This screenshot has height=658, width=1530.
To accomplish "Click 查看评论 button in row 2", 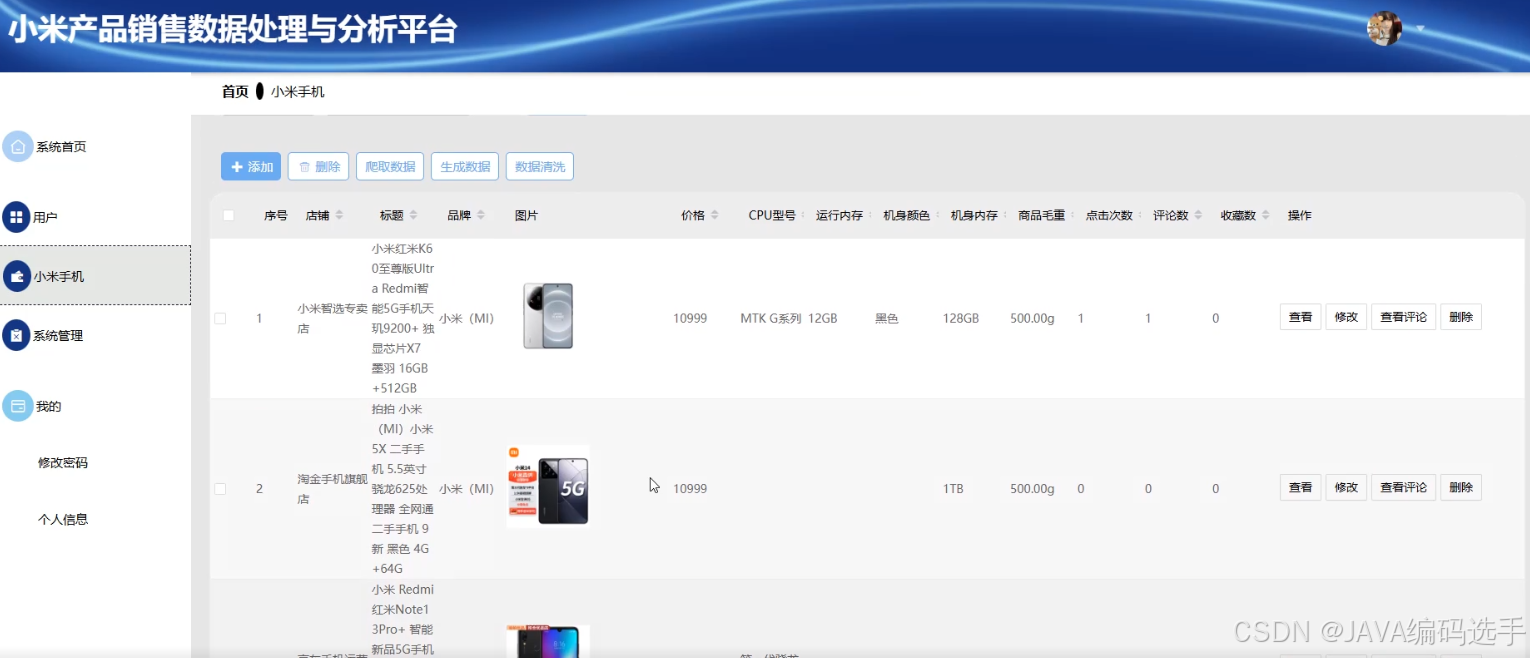I will (x=1403, y=487).
